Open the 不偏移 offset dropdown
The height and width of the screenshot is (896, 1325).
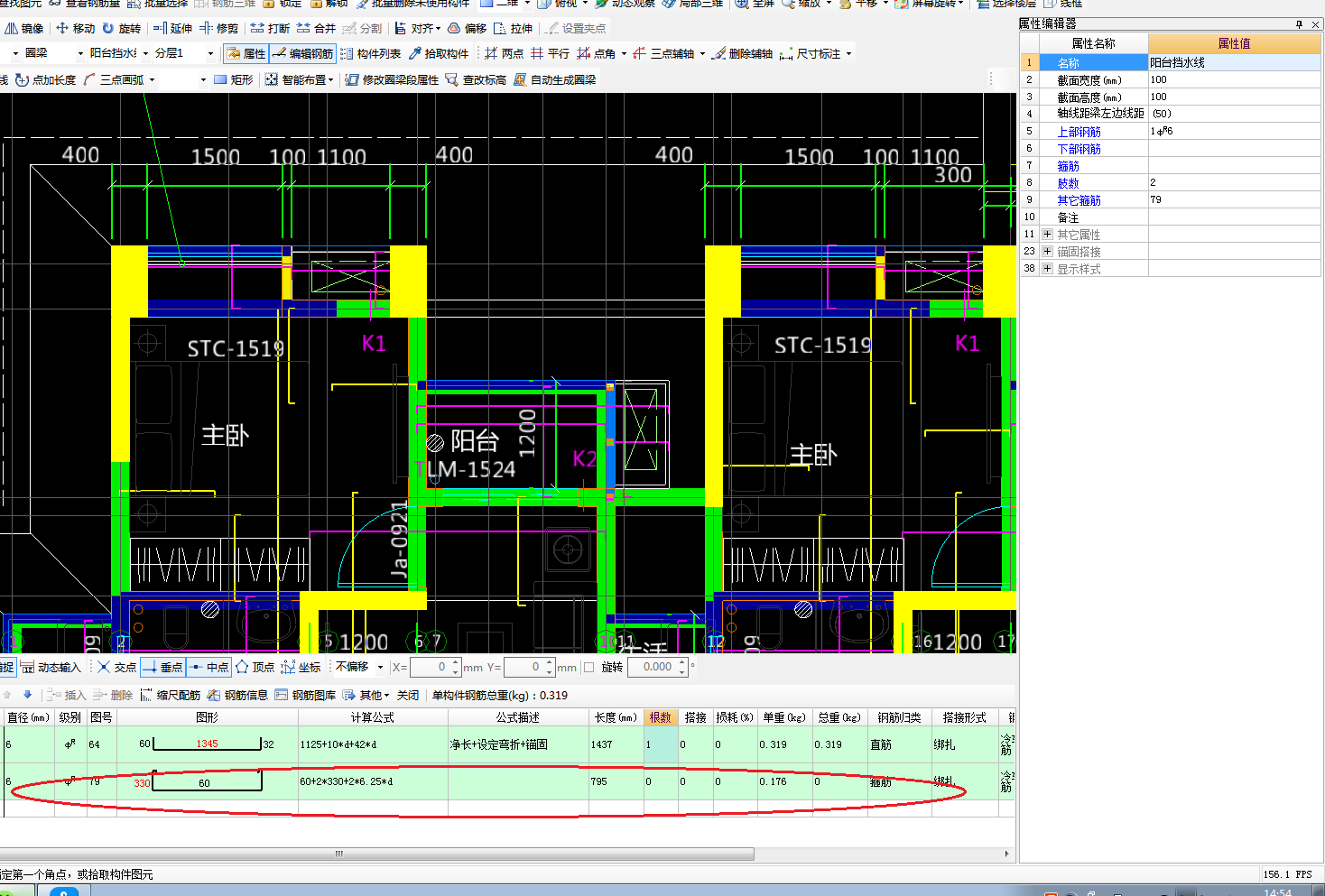point(380,668)
